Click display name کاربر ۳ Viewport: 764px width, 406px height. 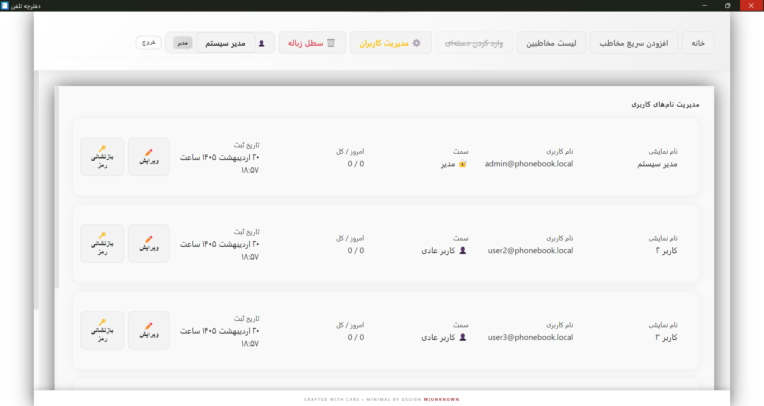pyautogui.click(x=666, y=337)
